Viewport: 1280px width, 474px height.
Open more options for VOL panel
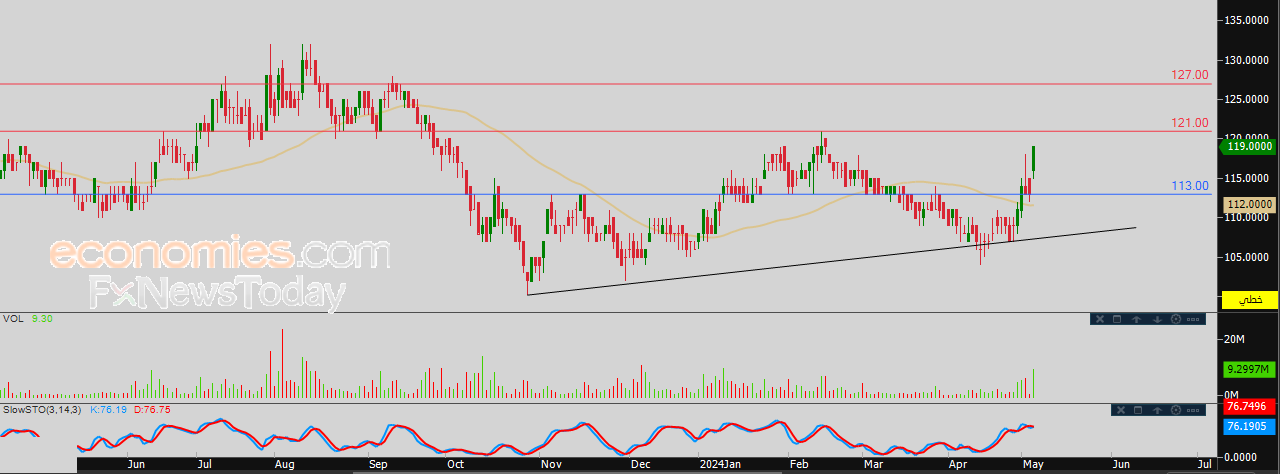(1193, 319)
